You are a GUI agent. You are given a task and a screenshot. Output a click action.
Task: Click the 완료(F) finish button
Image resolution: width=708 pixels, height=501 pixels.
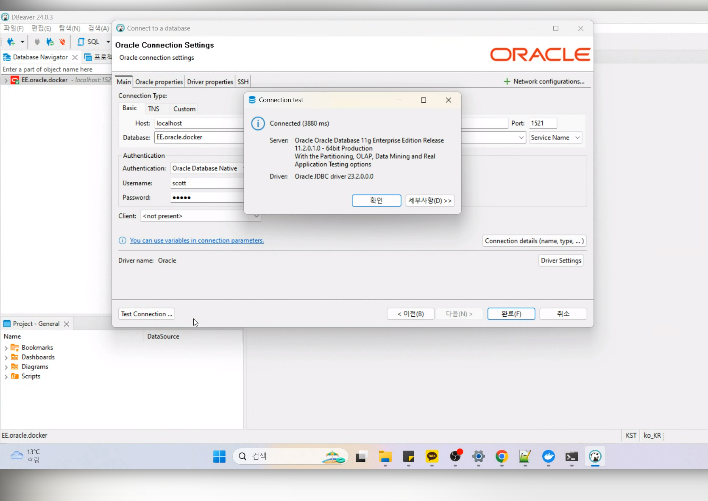coord(511,314)
